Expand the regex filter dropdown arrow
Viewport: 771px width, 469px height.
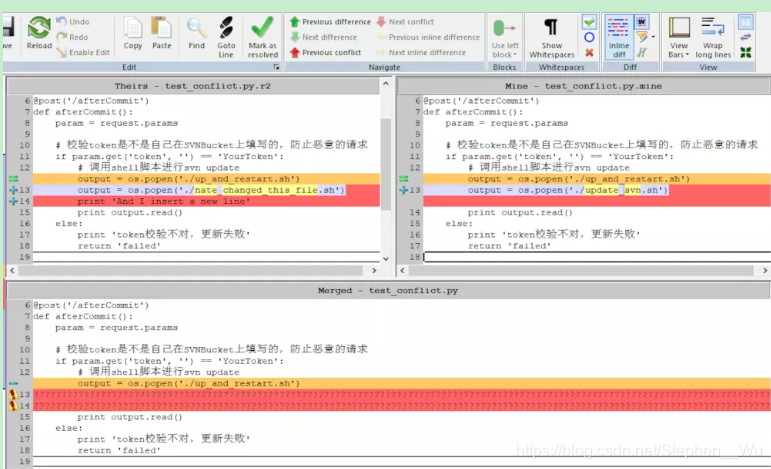[x=653, y=37]
